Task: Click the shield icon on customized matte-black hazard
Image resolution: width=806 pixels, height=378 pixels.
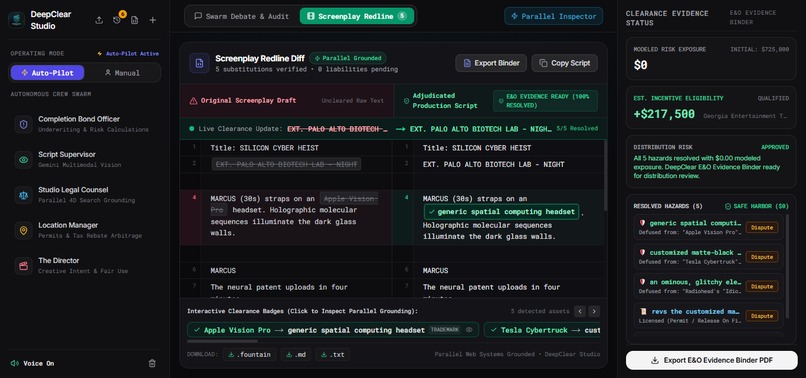Action: [x=642, y=253]
